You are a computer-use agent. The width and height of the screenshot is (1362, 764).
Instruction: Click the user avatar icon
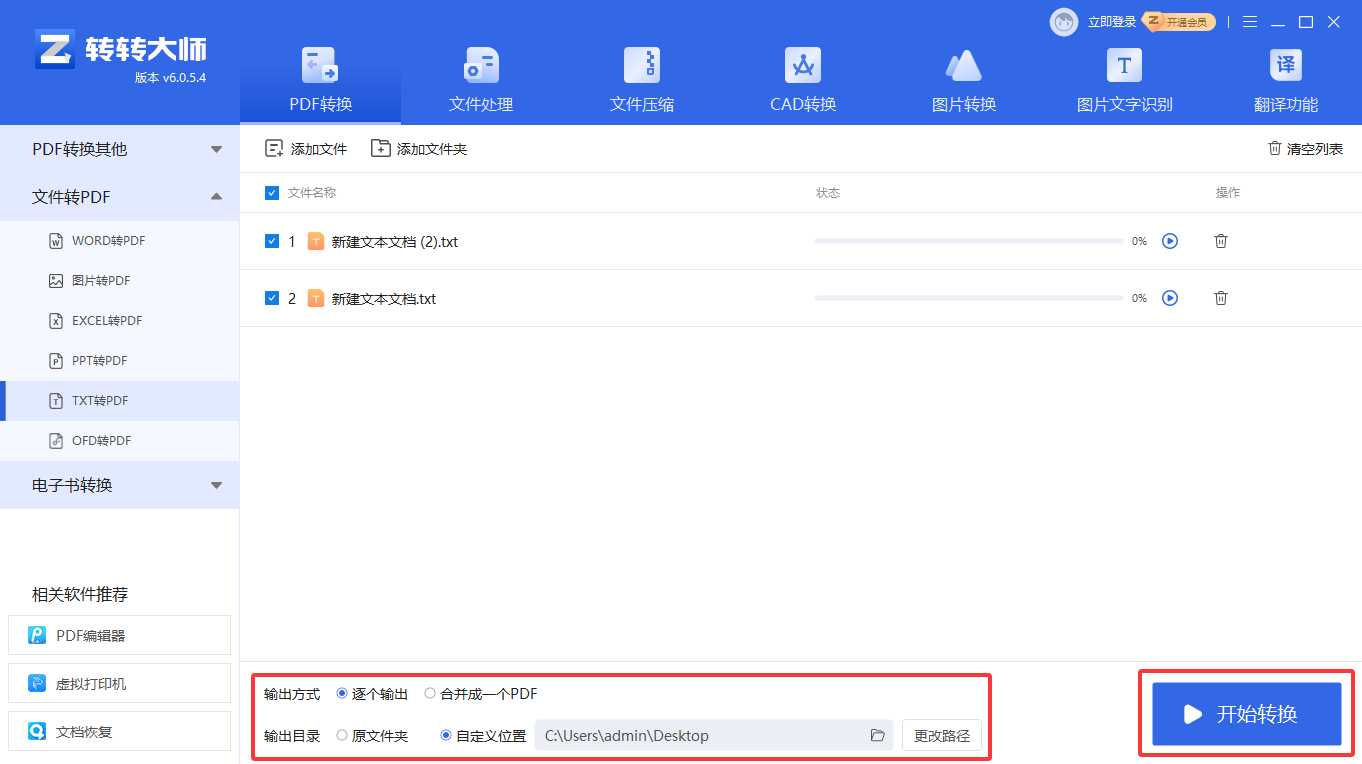[1064, 22]
